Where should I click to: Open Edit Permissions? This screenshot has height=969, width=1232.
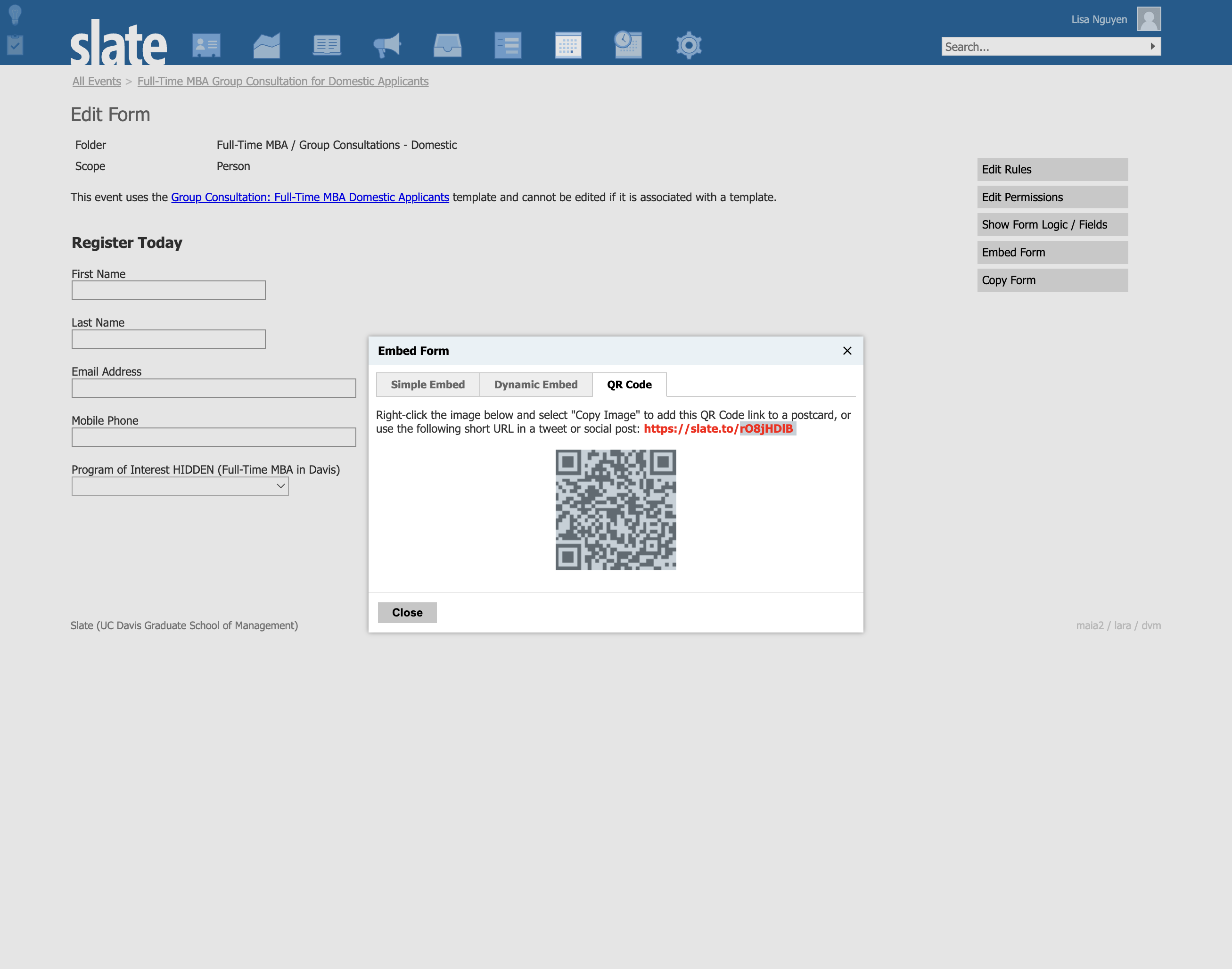point(1053,197)
